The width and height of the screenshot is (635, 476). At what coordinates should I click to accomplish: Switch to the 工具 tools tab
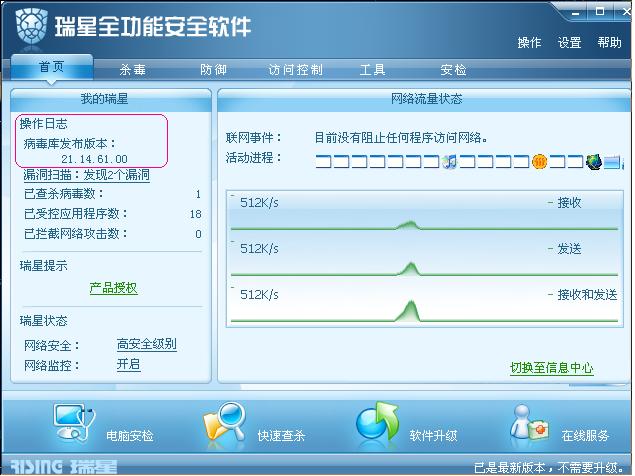tap(372, 70)
